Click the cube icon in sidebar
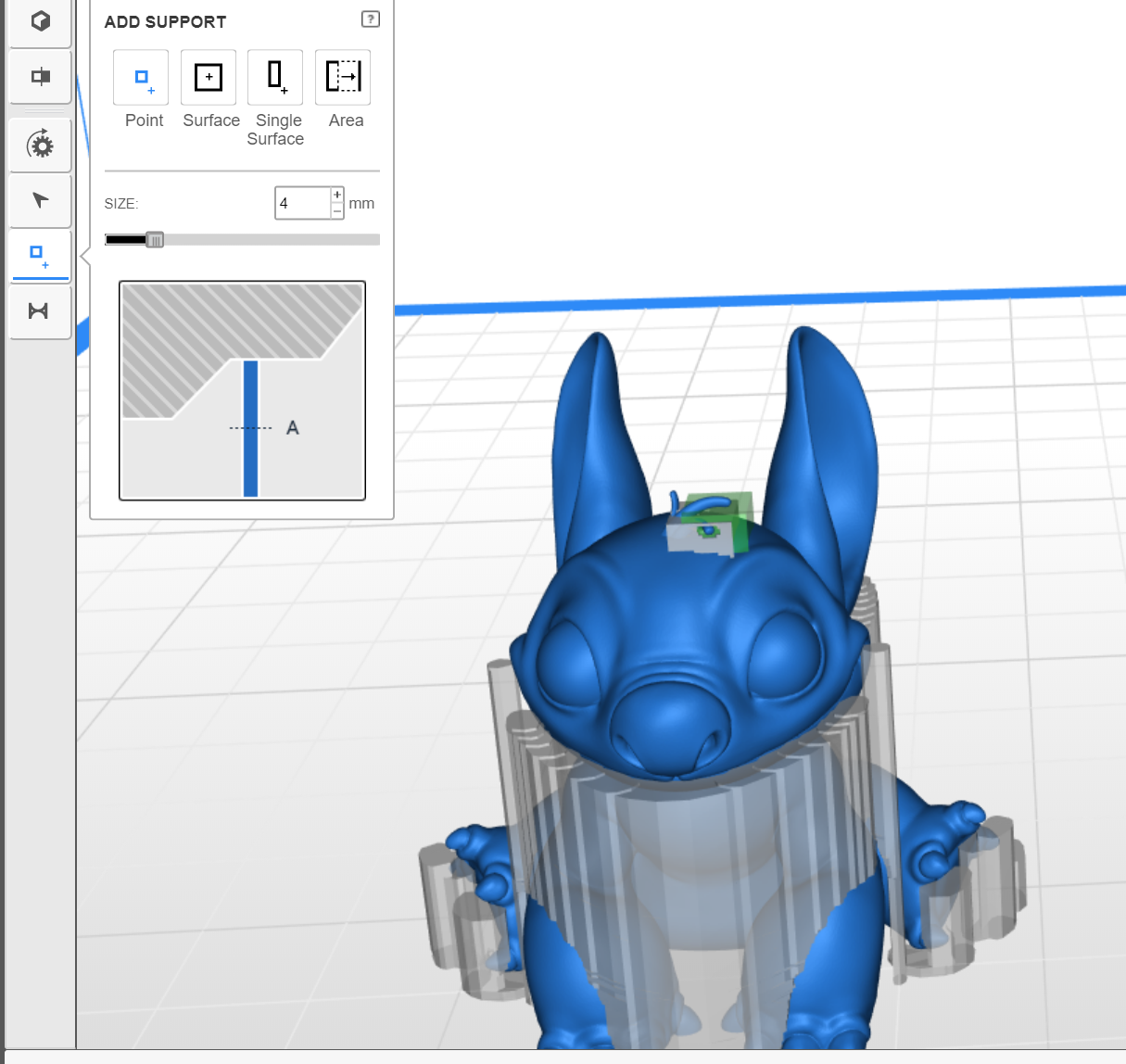 coord(40,21)
